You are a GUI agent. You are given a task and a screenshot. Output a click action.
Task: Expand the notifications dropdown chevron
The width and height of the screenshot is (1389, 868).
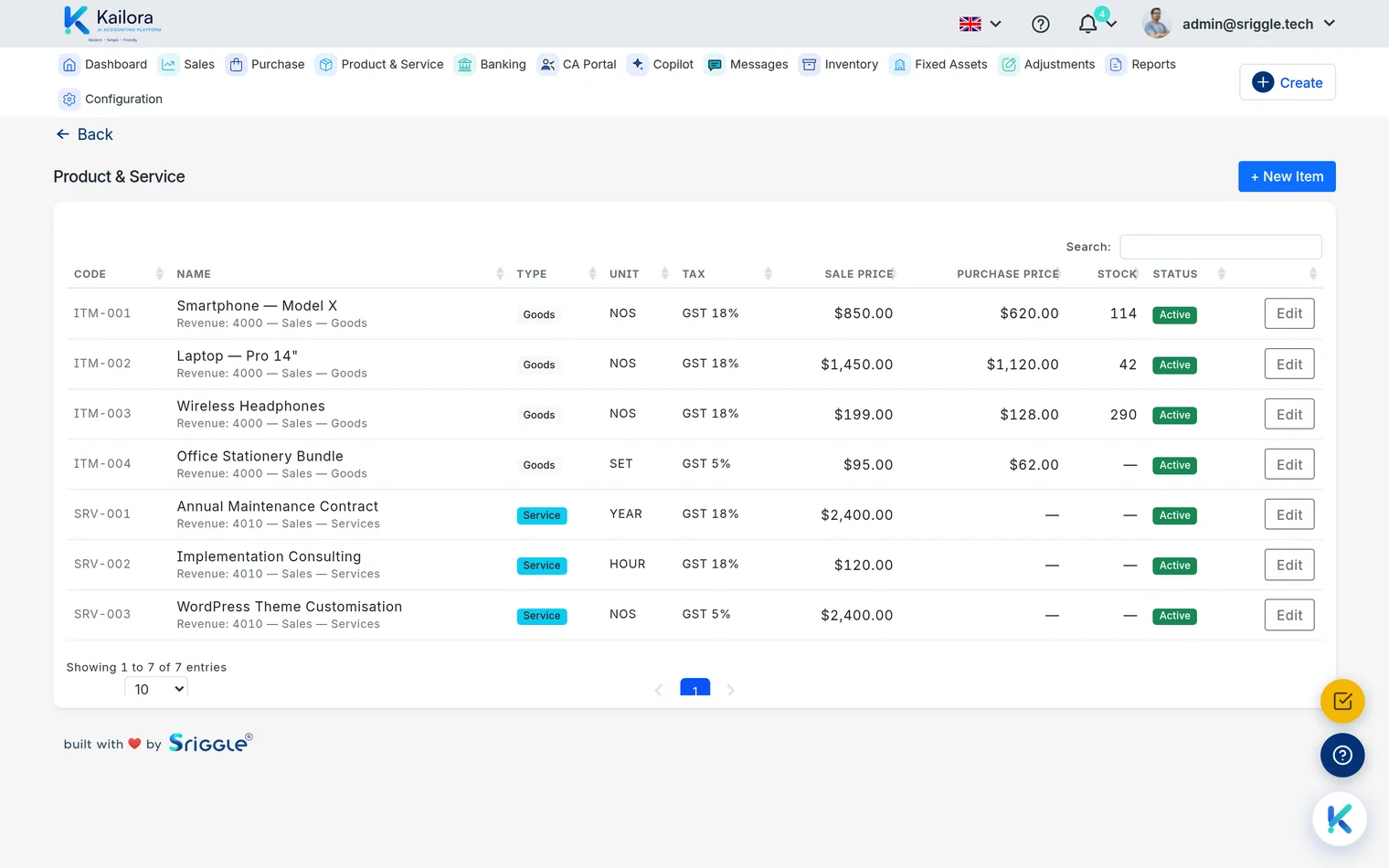coord(1111,25)
